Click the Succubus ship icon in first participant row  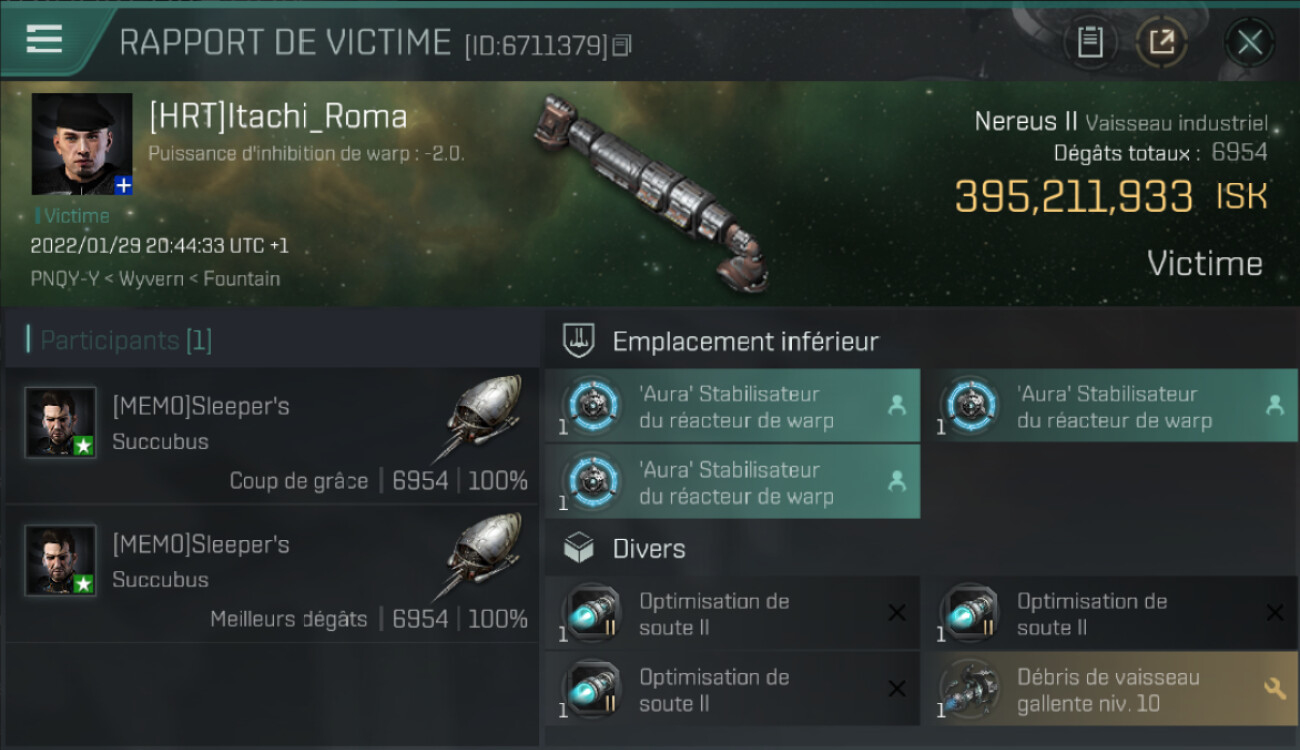(484, 419)
